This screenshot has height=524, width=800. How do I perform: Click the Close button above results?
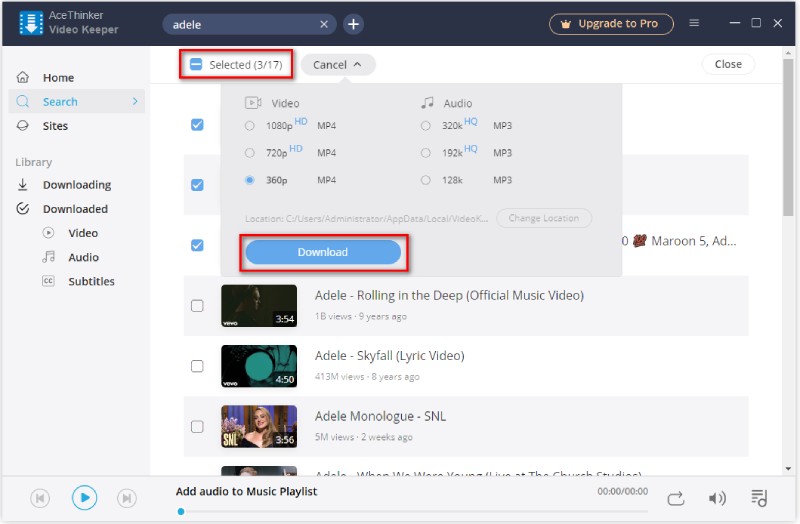pos(728,64)
